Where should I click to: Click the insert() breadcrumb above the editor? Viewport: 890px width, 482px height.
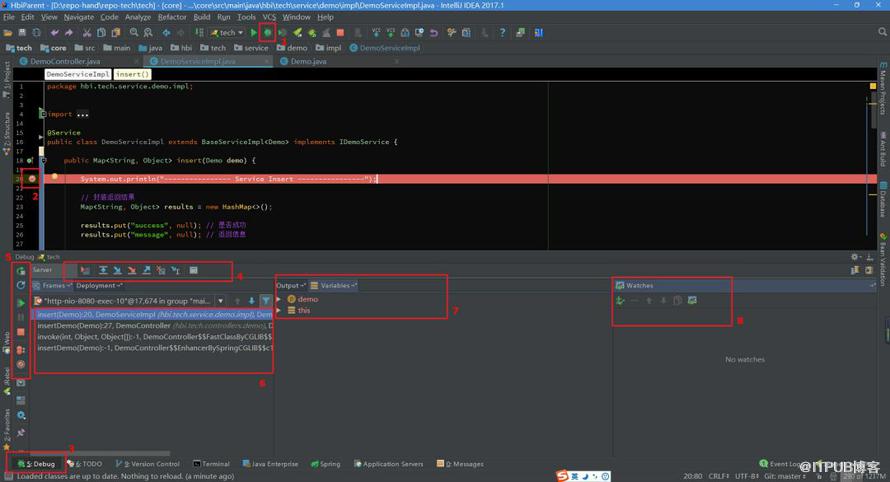tap(132, 74)
